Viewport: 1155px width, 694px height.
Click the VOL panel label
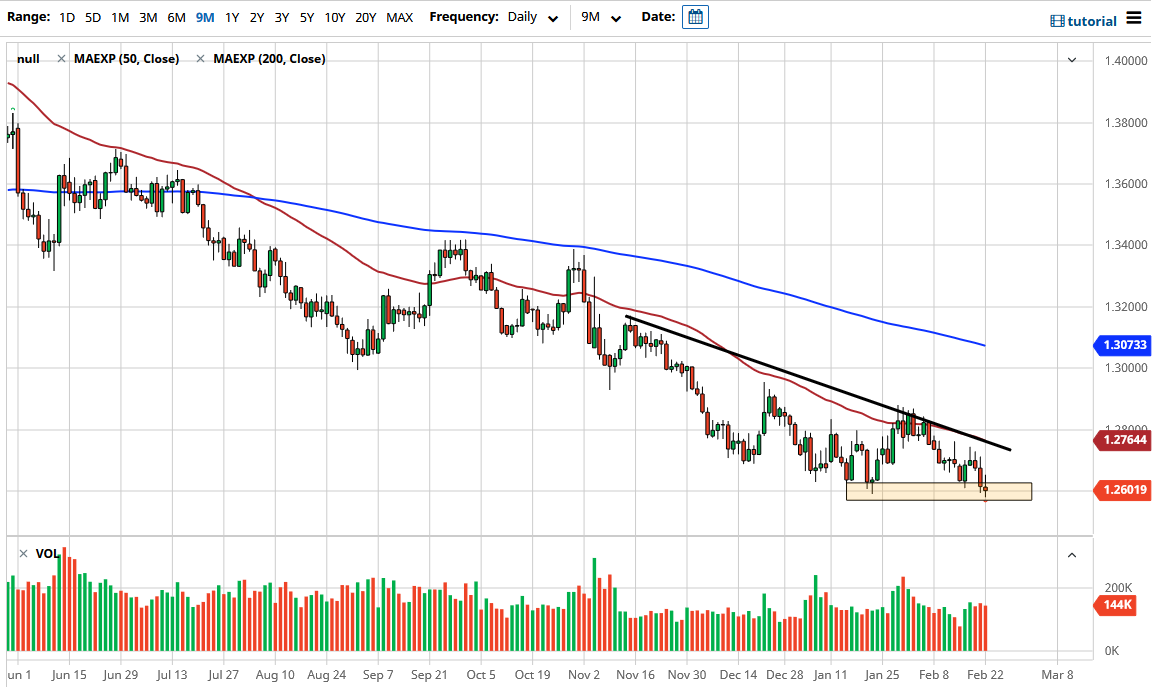[46, 551]
